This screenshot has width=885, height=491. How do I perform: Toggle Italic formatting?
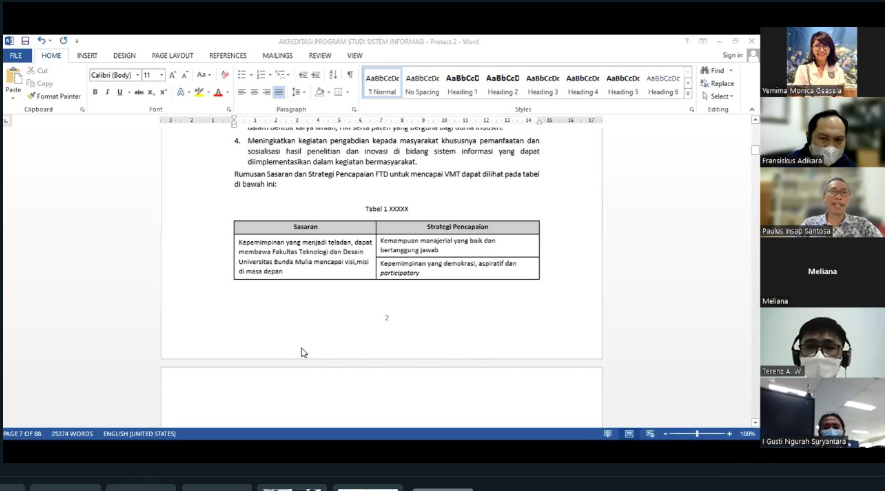click(x=107, y=92)
